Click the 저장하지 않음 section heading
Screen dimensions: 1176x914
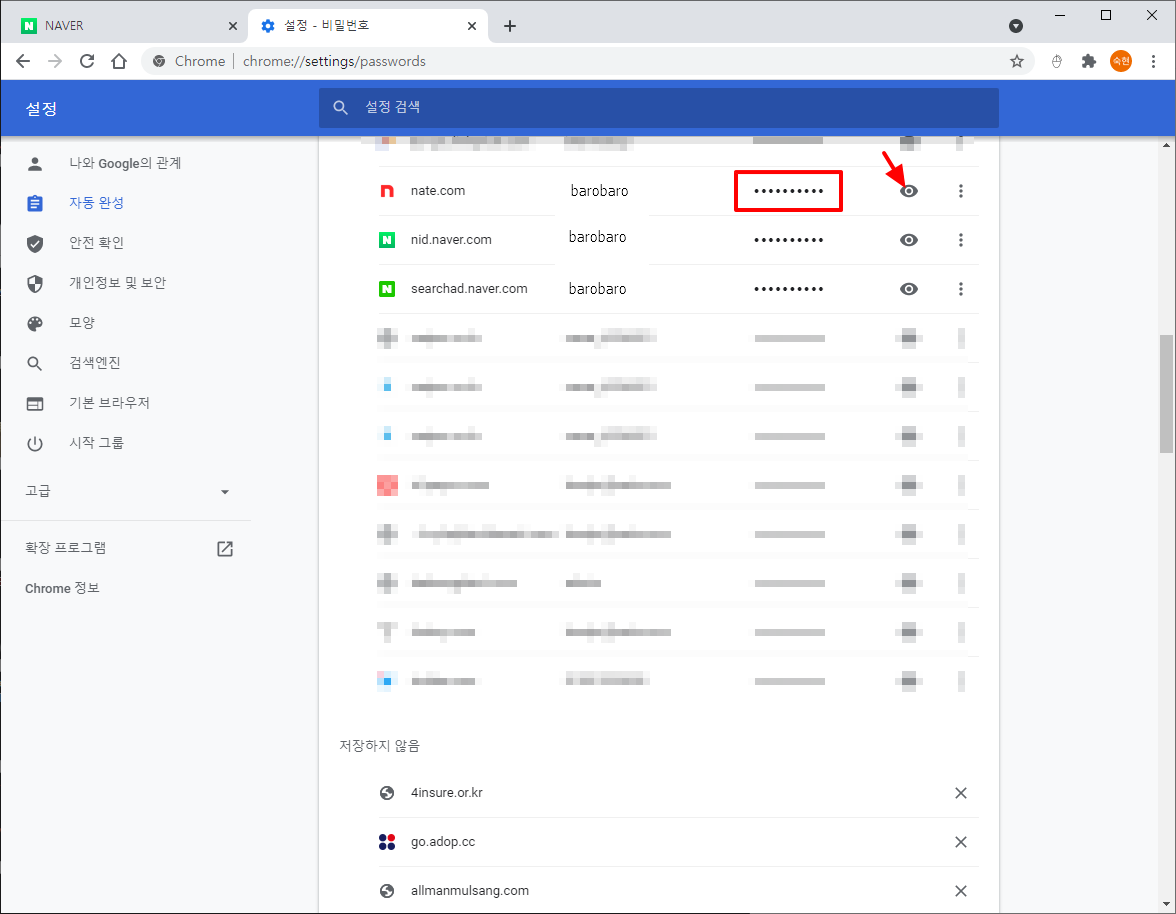pos(380,746)
